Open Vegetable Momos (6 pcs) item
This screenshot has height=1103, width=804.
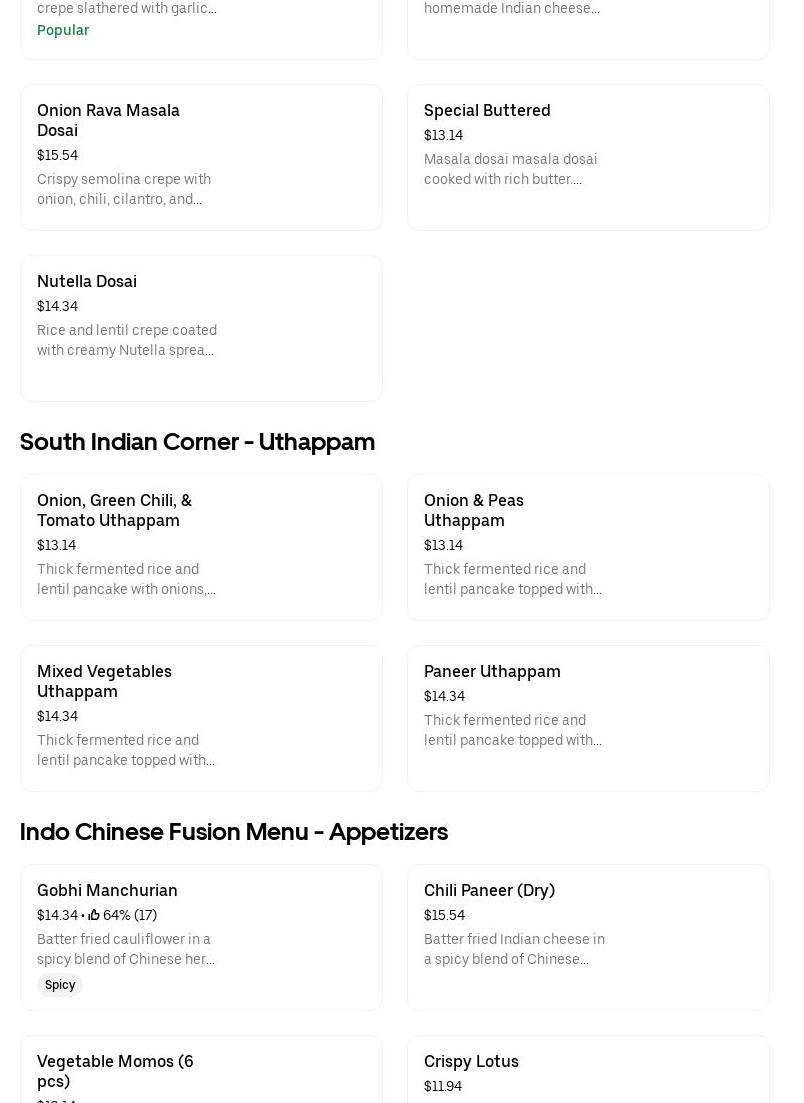tap(115, 1070)
